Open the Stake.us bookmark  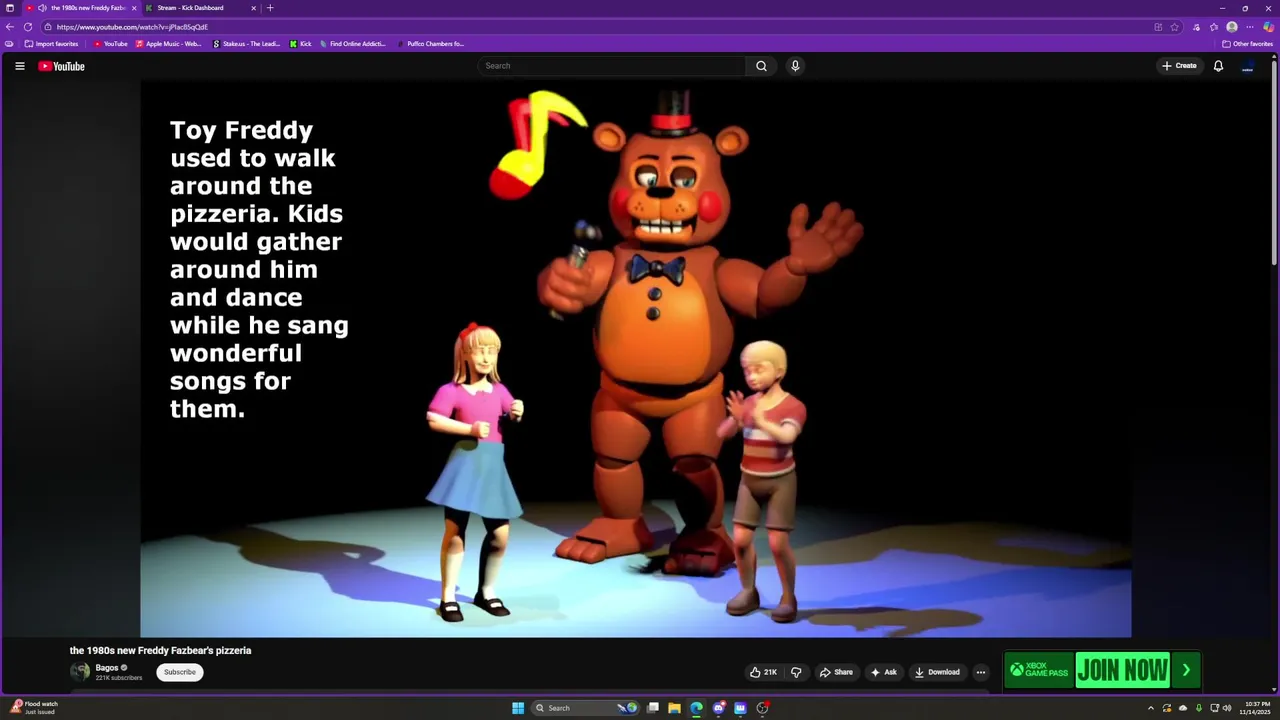[246, 44]
